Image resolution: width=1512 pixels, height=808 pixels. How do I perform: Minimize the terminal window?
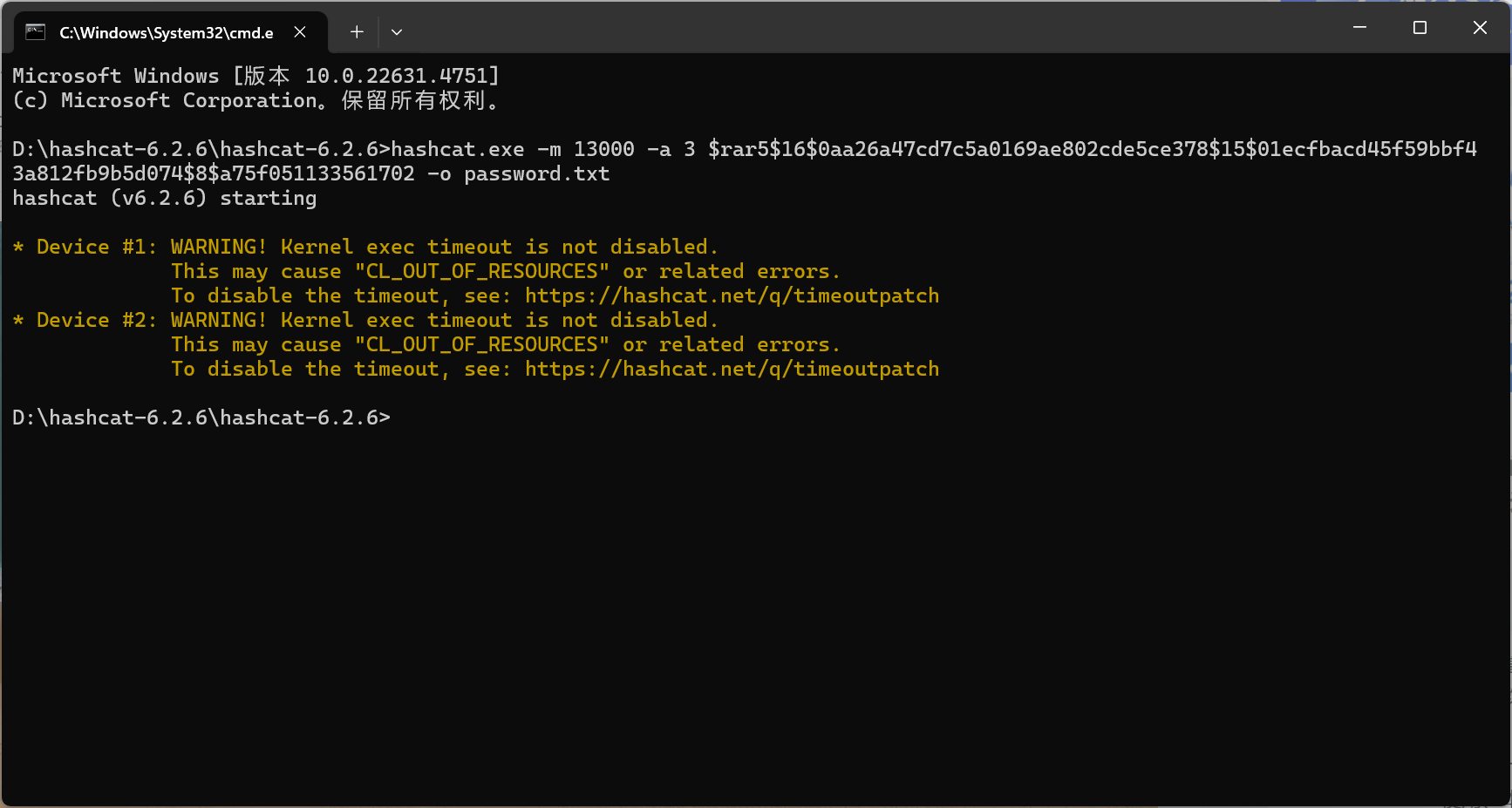(x=1359, y=28)
